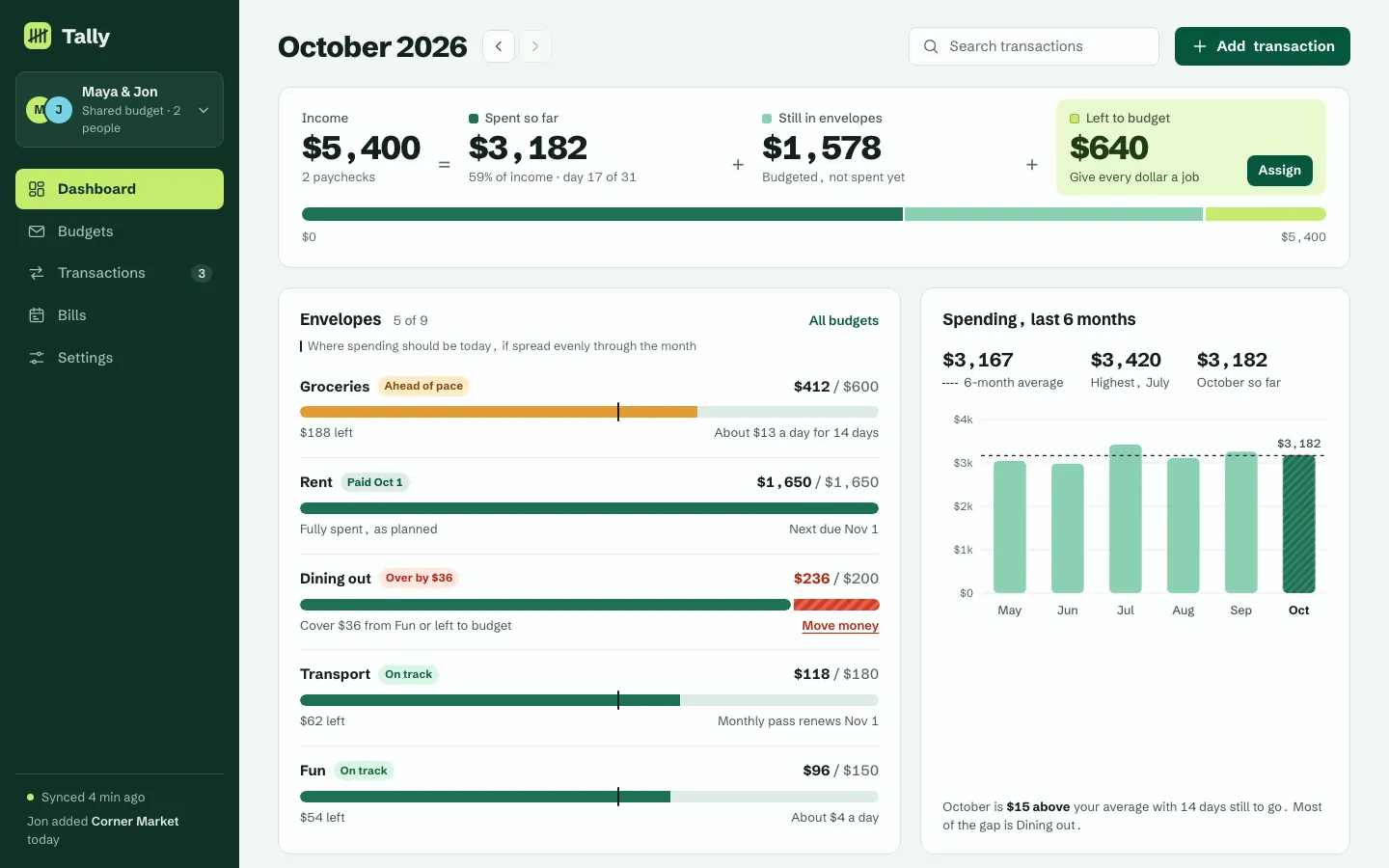Click the Groceries progress bar
The width and height of the screenshot is (1389, 868).
589,412
